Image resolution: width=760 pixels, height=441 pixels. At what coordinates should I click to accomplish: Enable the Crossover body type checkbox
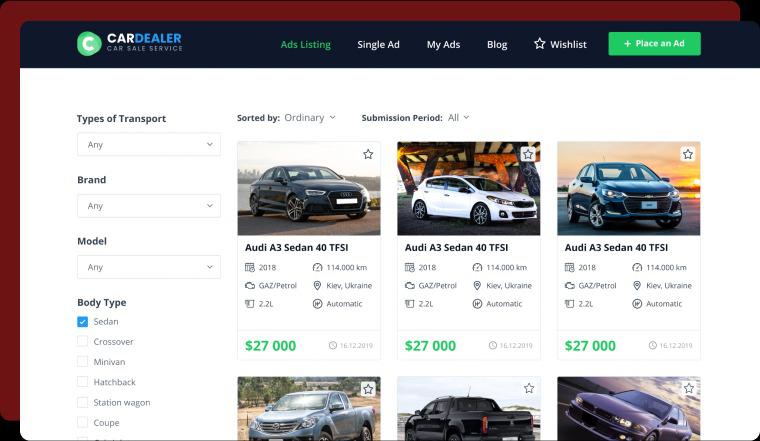pos(82,341)
